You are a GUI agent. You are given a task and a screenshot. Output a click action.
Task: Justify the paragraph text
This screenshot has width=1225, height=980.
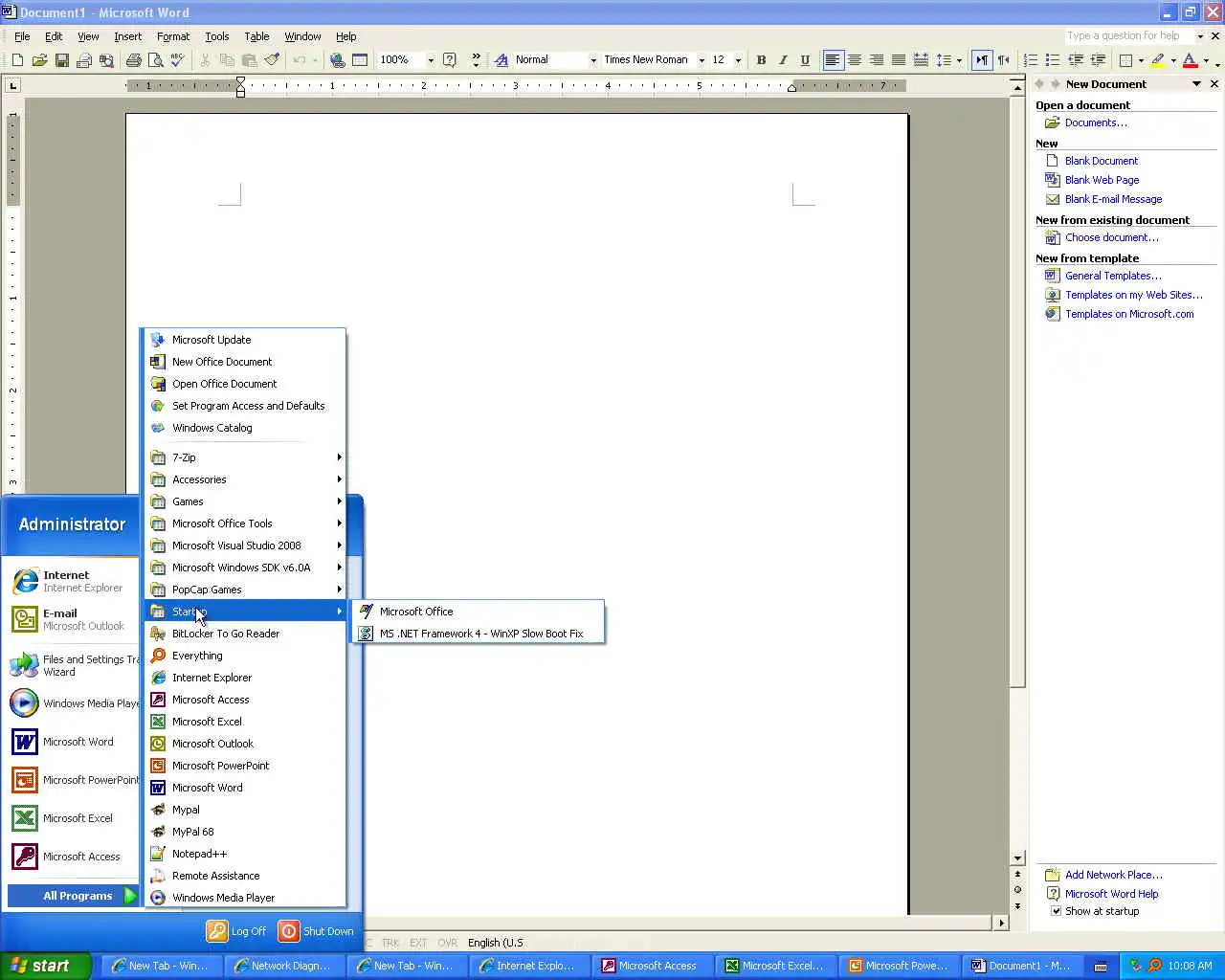pyautogui.click(x=899, y=59)
